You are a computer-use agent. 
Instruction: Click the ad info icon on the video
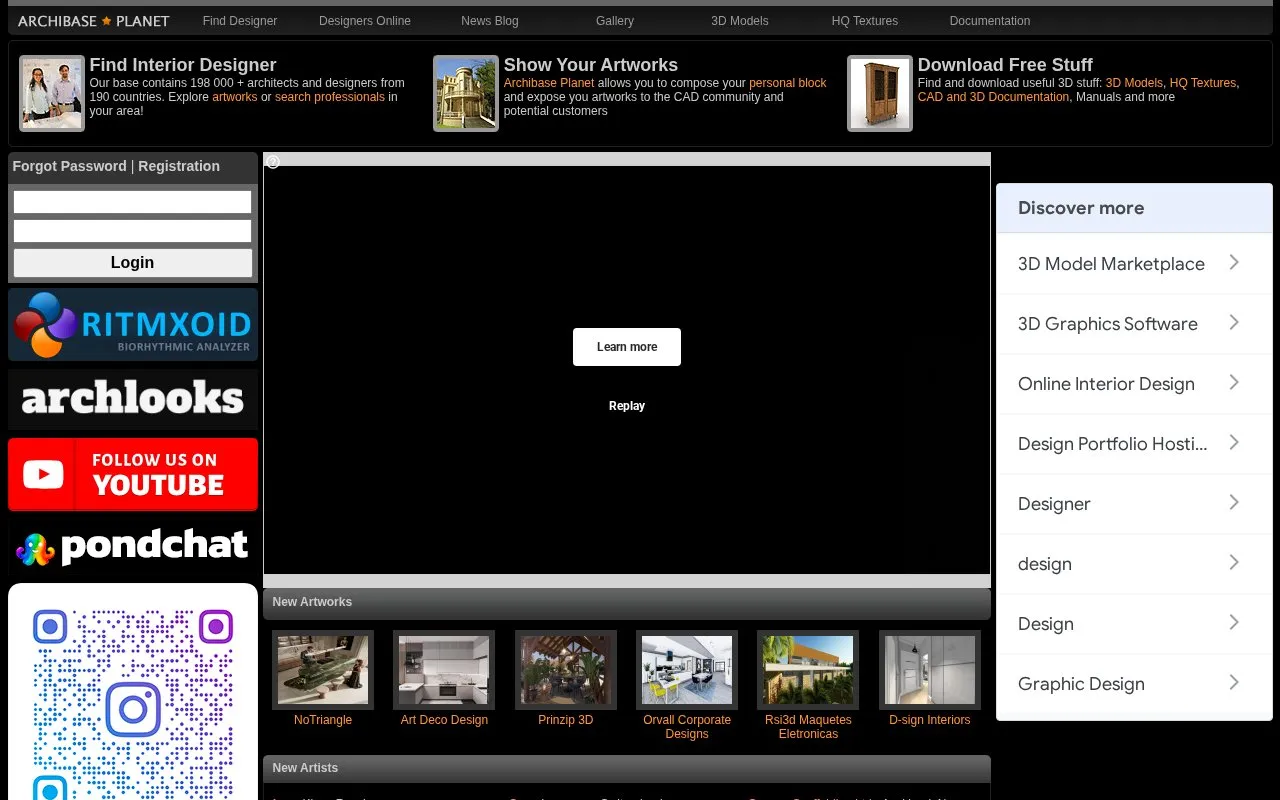tap(273, 162)
